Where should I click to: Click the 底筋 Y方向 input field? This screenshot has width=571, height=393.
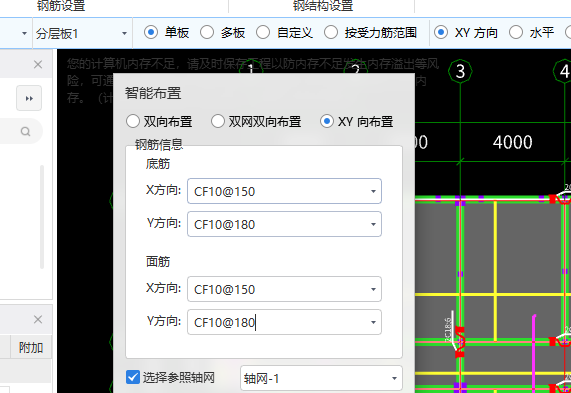pos(284,224)
